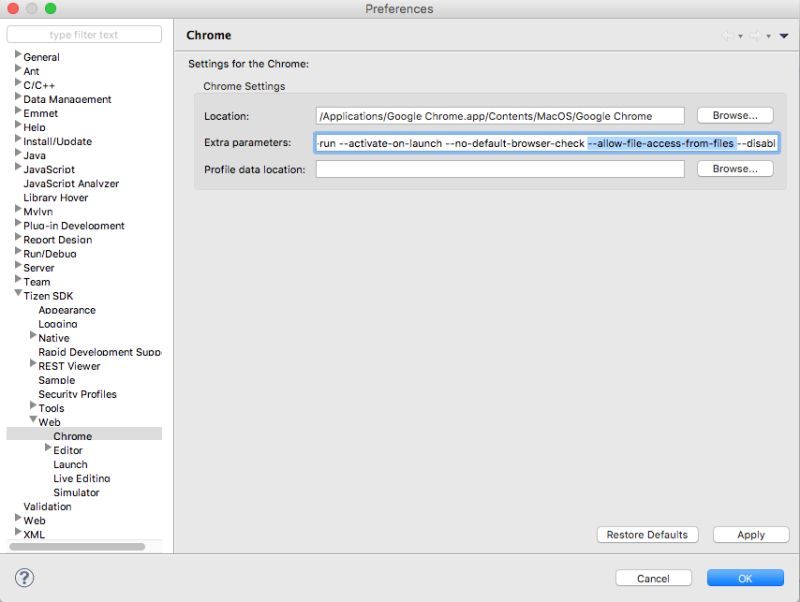Select Logging under Tizen SDK

pos(58,324)
